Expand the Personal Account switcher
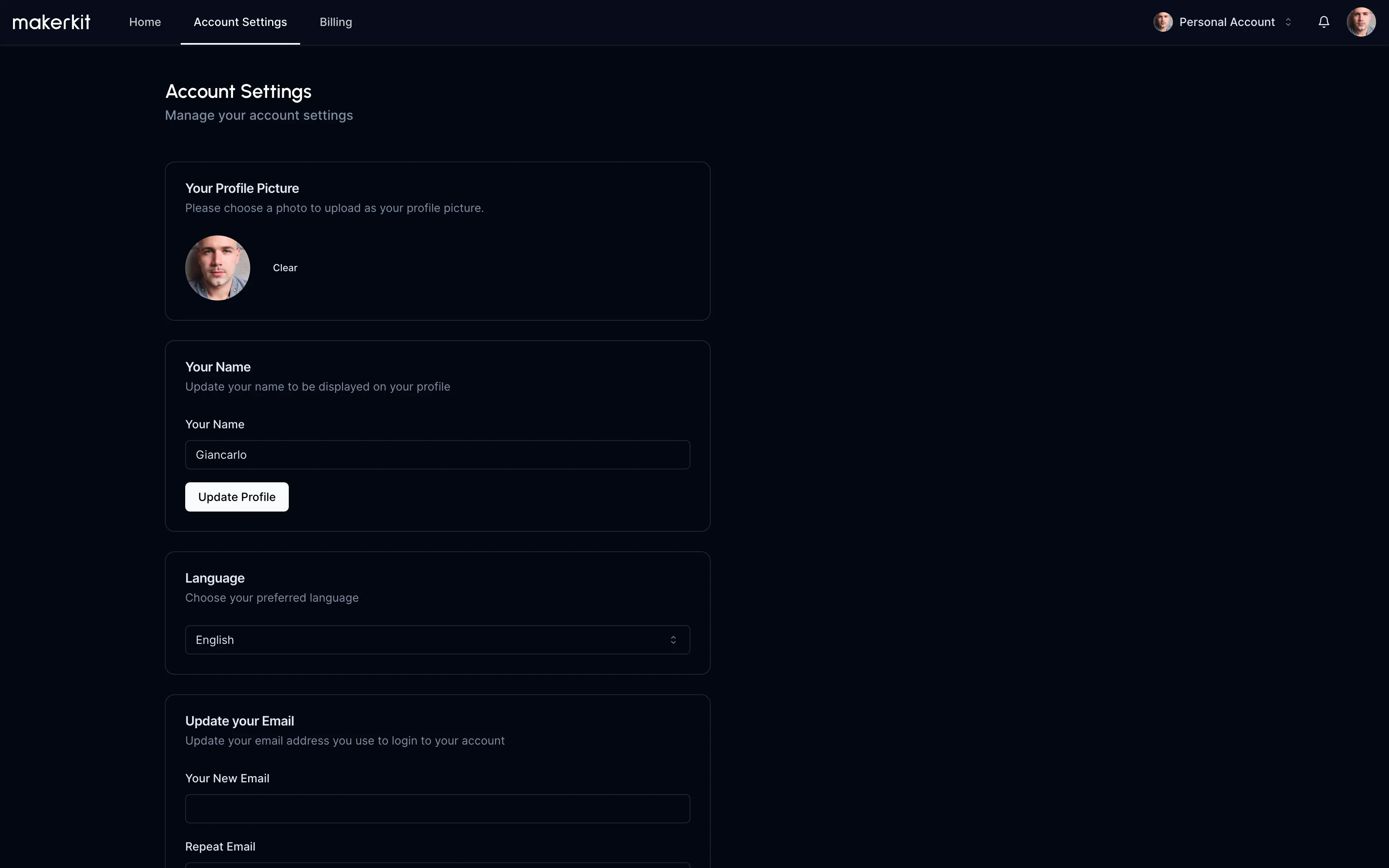 [x=1227, y=22]
